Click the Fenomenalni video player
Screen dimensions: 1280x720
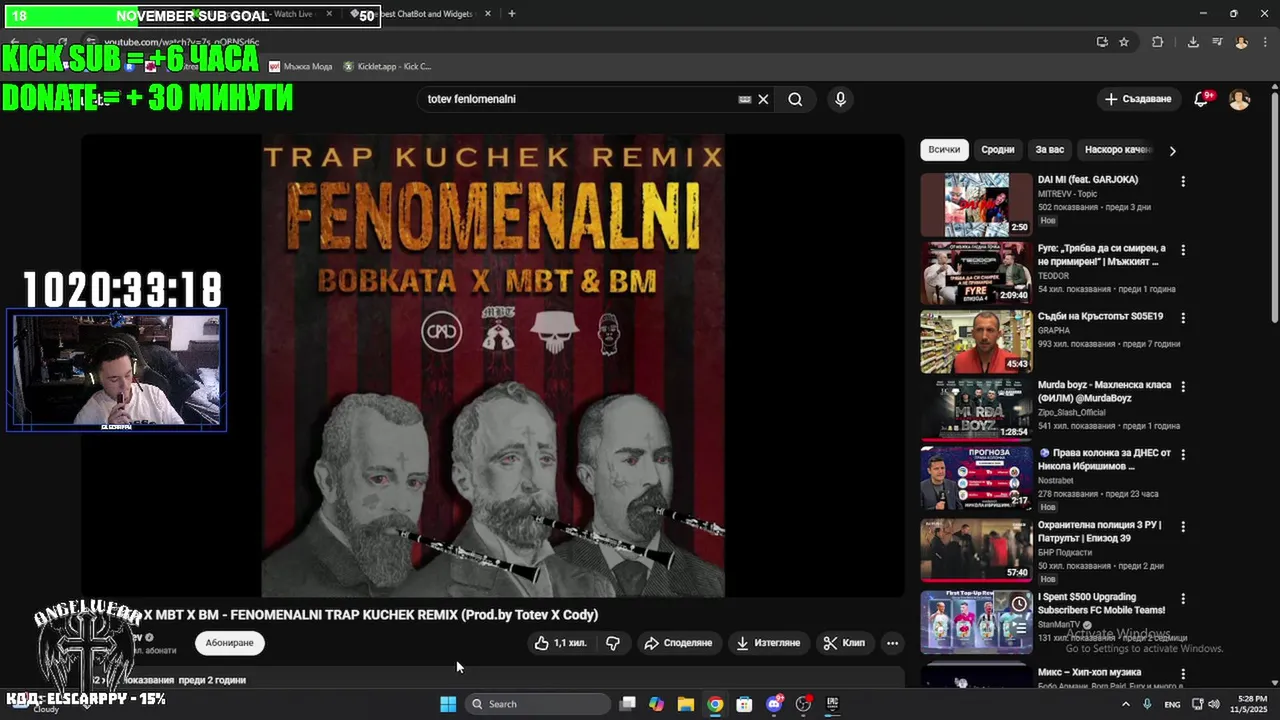tap(493, 366)
